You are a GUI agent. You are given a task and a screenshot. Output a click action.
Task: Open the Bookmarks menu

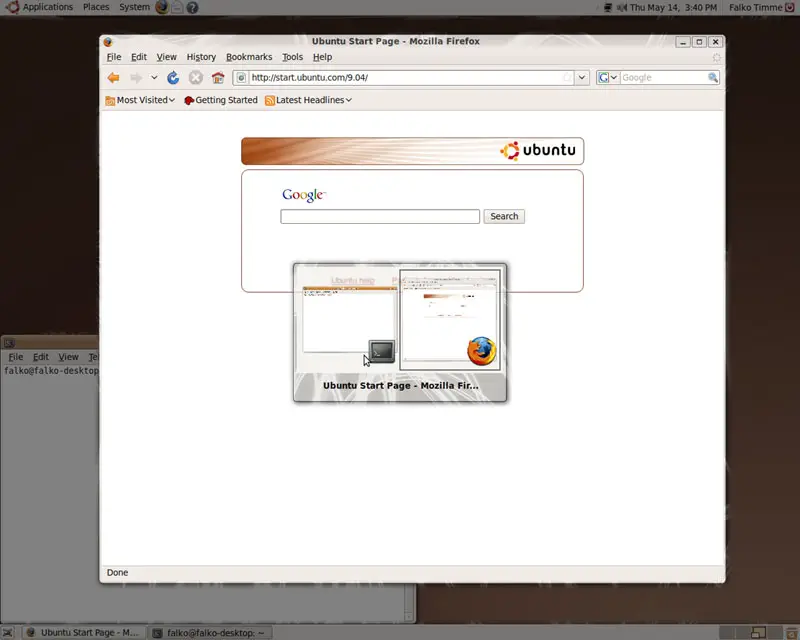pos(249,57)
